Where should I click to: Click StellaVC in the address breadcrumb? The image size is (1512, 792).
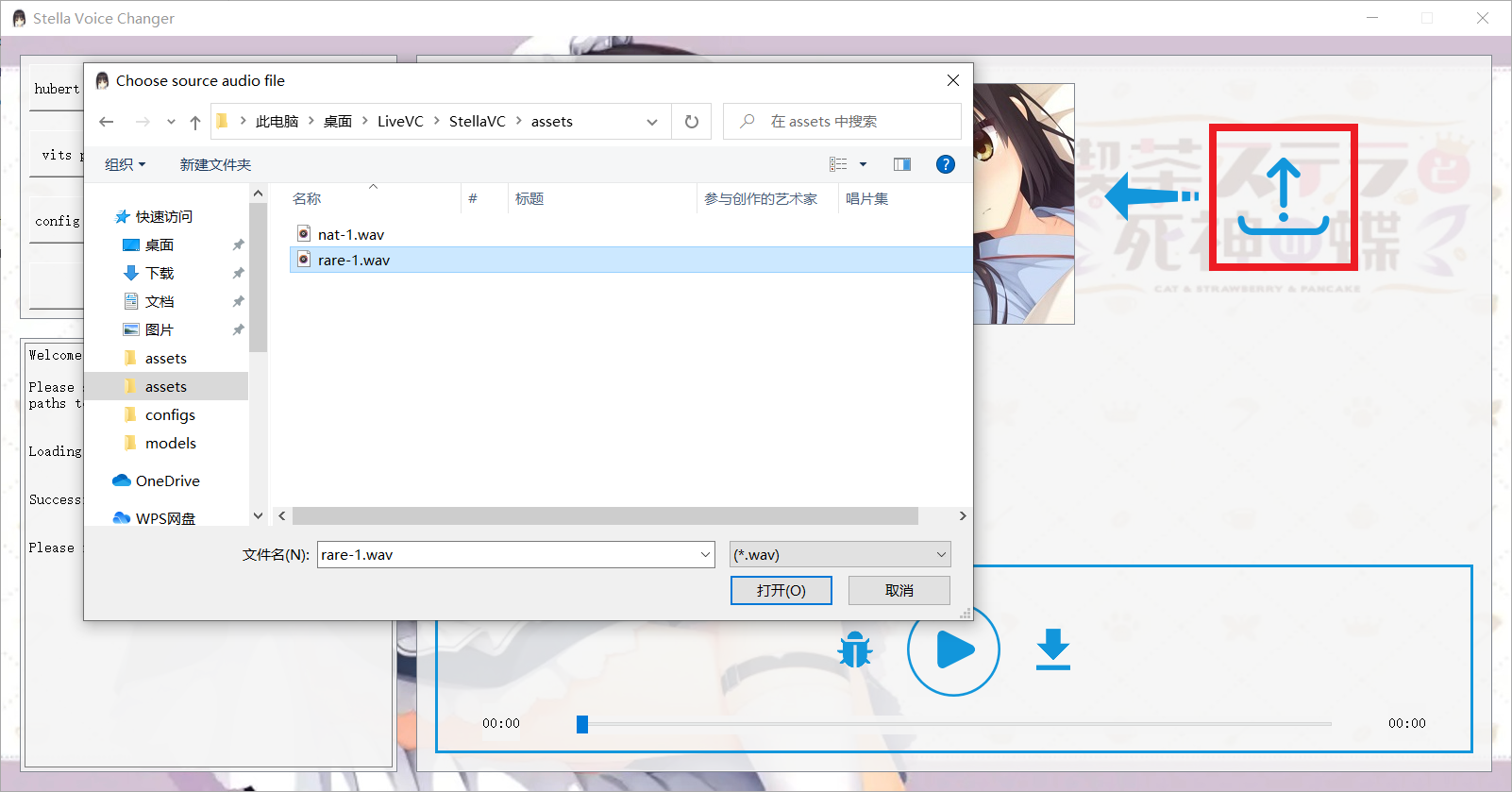click(478, 122)
